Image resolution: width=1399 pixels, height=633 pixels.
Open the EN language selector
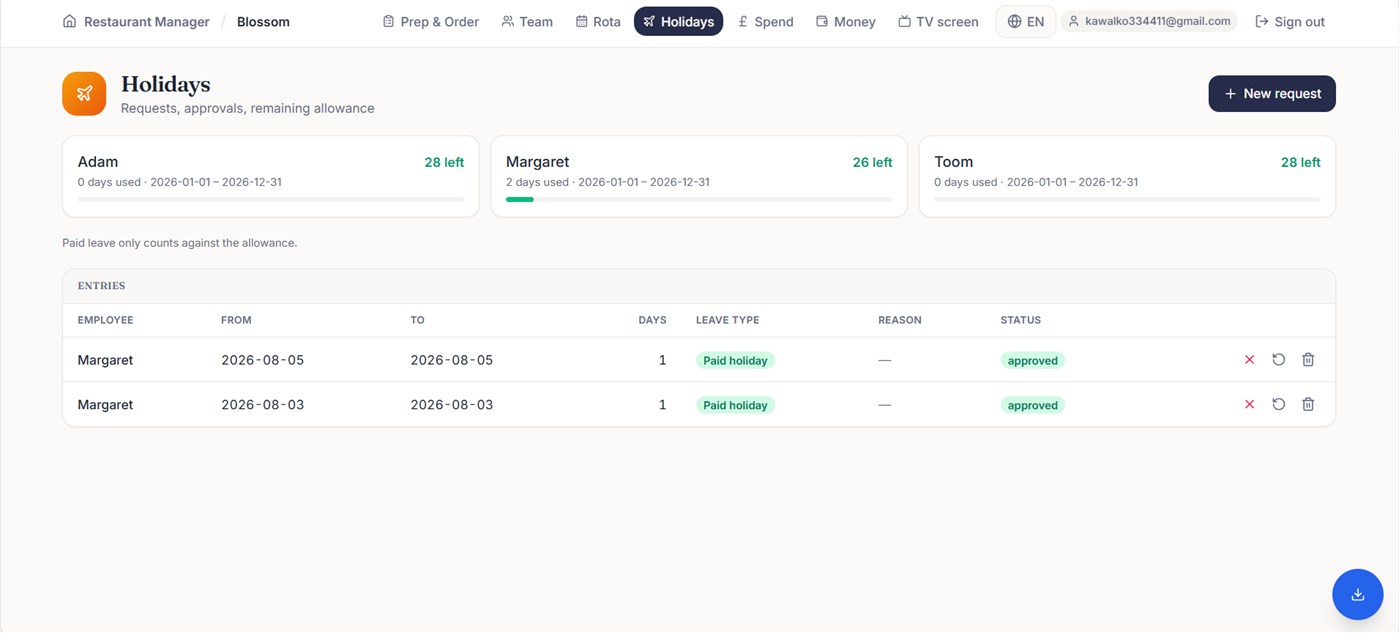[x=1026, y=21]
